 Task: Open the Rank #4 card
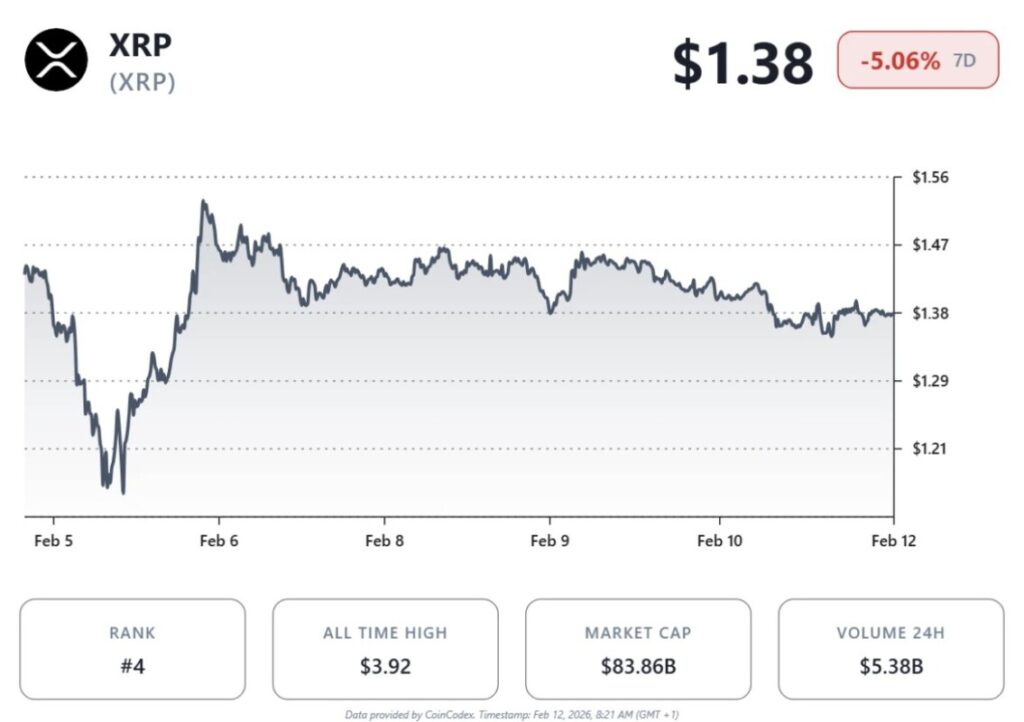click(132, 649)
